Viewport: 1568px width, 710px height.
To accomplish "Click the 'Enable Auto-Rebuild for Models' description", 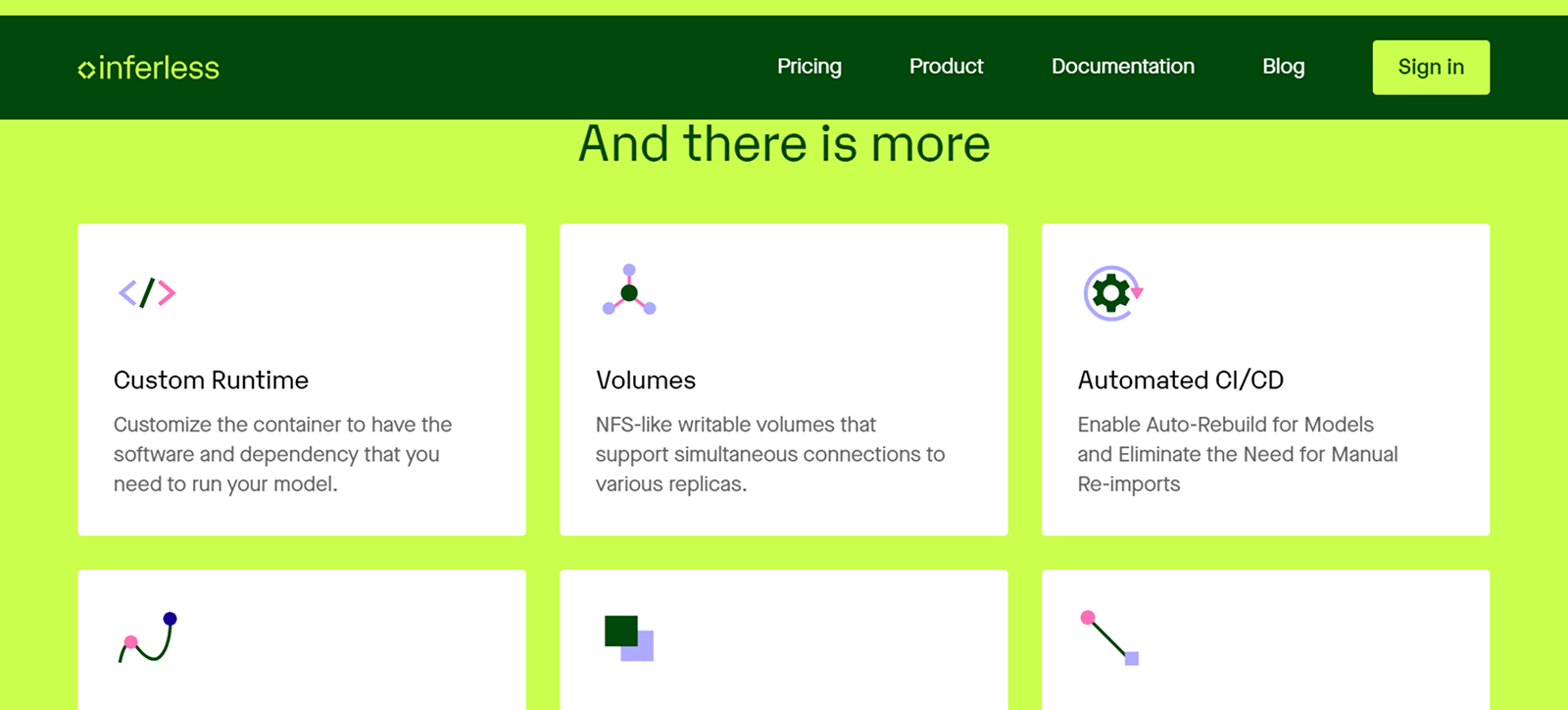I will coord(1226,425).
